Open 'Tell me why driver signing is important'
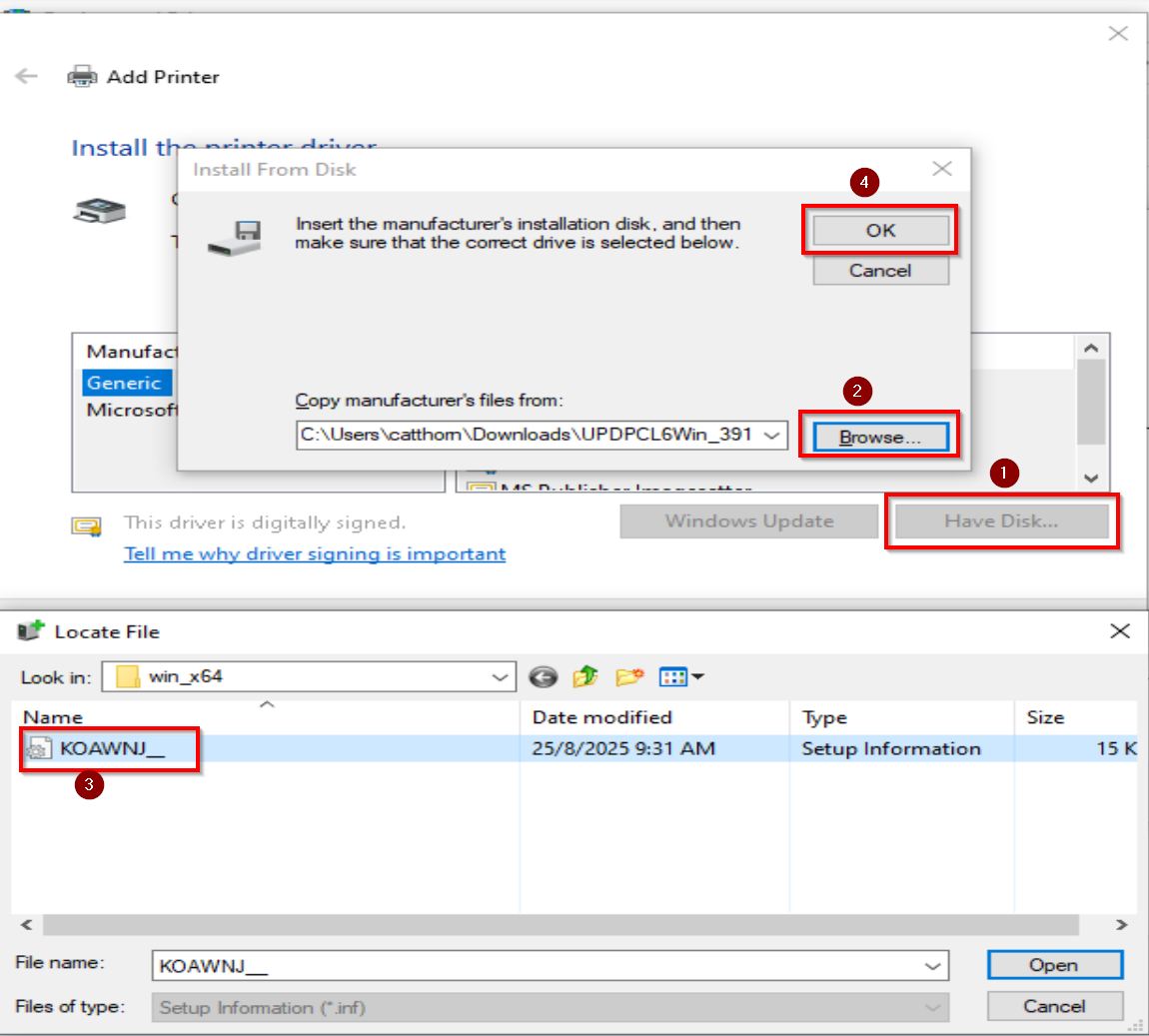 click(315, 553)
